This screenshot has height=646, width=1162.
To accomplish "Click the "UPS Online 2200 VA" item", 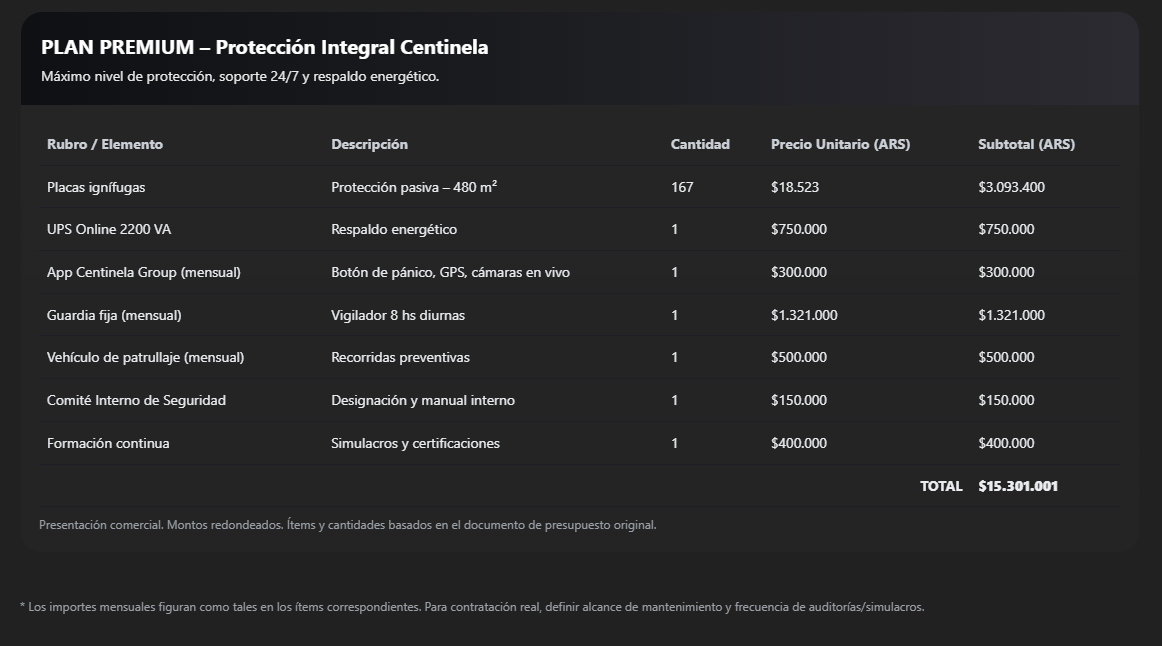I will tap(109, 230).
